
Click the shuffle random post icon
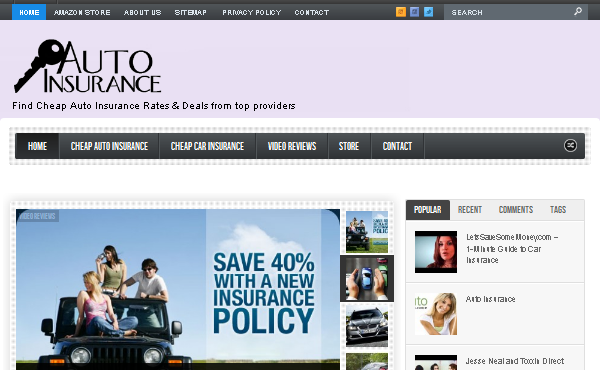[570, 145]
